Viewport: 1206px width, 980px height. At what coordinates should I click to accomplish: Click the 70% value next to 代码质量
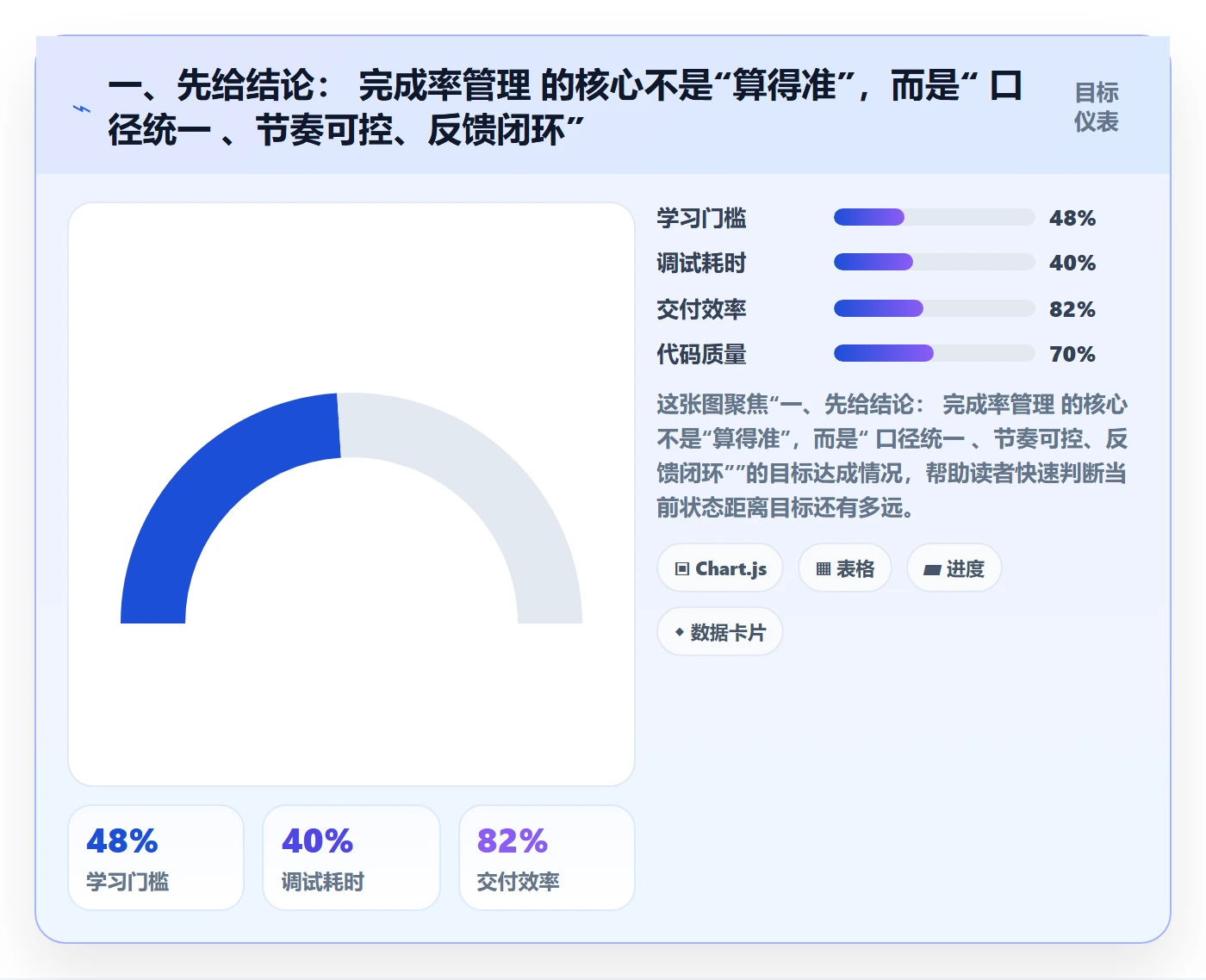coord(1072,354)
